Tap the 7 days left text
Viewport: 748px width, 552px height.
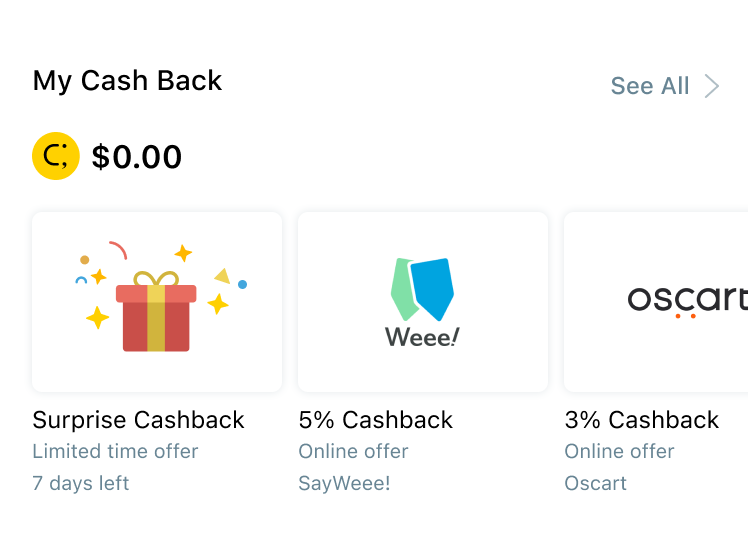(x=81, y=483)
